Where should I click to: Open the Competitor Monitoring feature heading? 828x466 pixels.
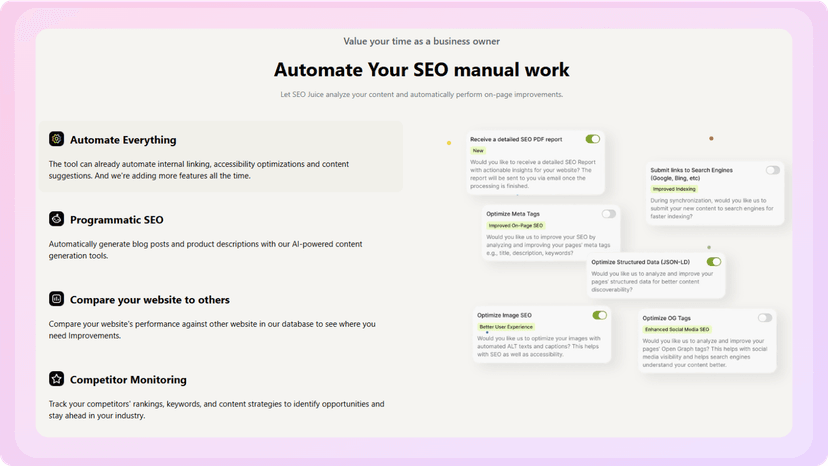128,379
